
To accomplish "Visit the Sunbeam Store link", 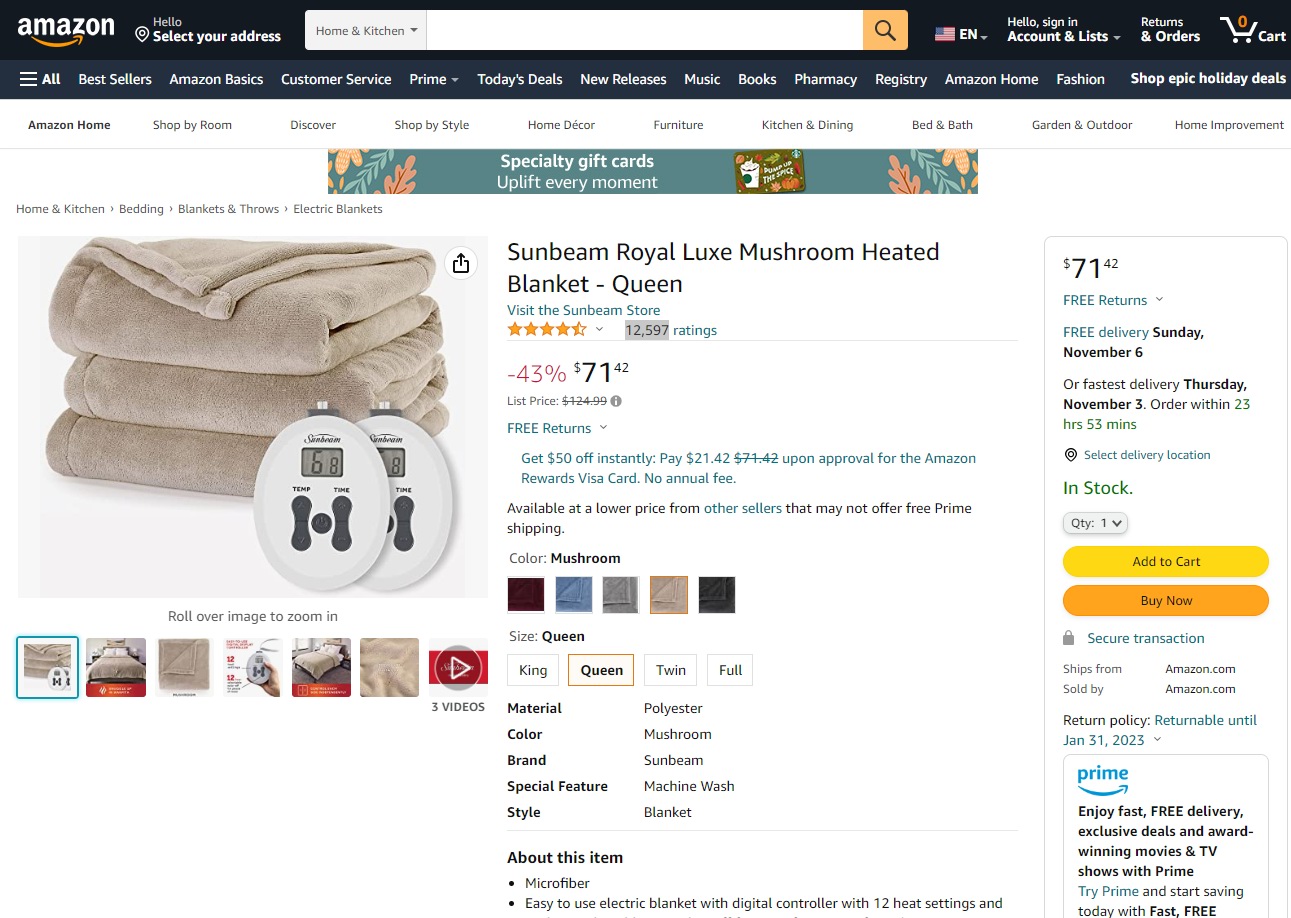I will pyautogui.click(x=583, y=310).
